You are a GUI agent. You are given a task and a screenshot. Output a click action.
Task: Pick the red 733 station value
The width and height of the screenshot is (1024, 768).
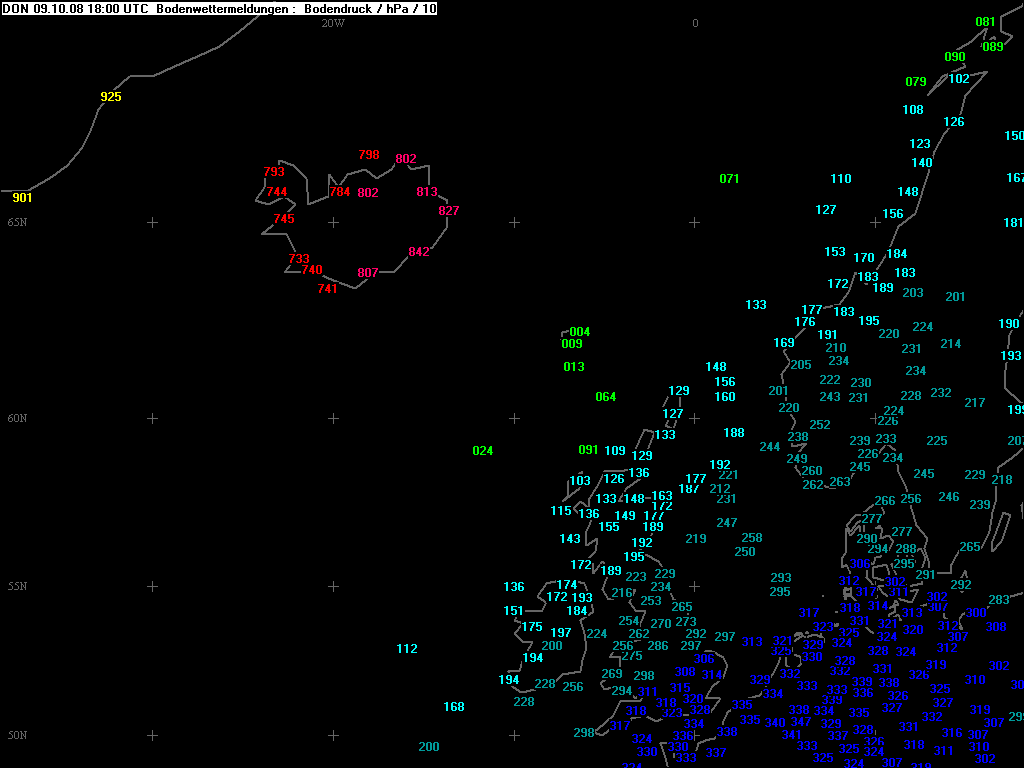299,259
